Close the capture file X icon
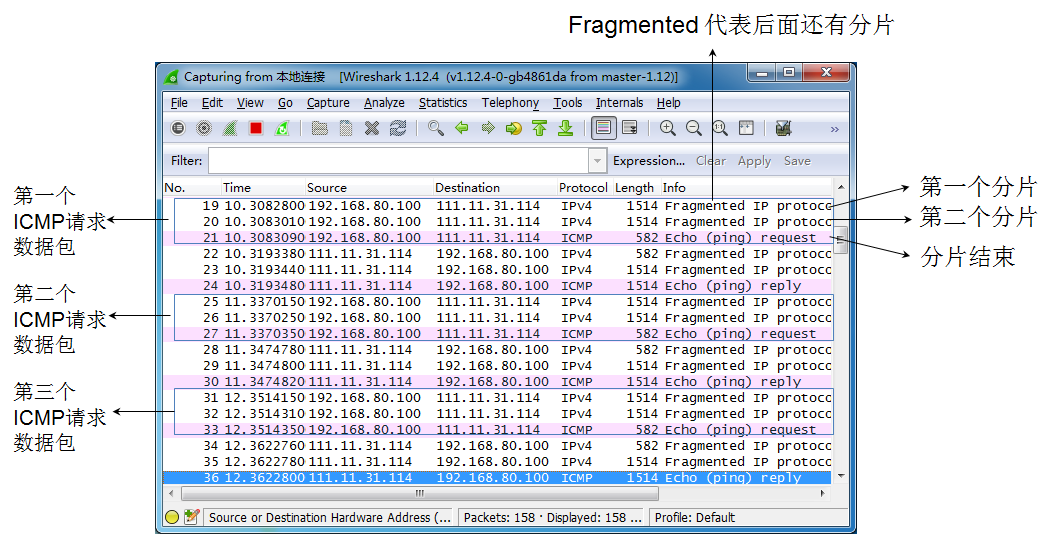This screenshot has width=1054, height=534. (x=372, y=128)
